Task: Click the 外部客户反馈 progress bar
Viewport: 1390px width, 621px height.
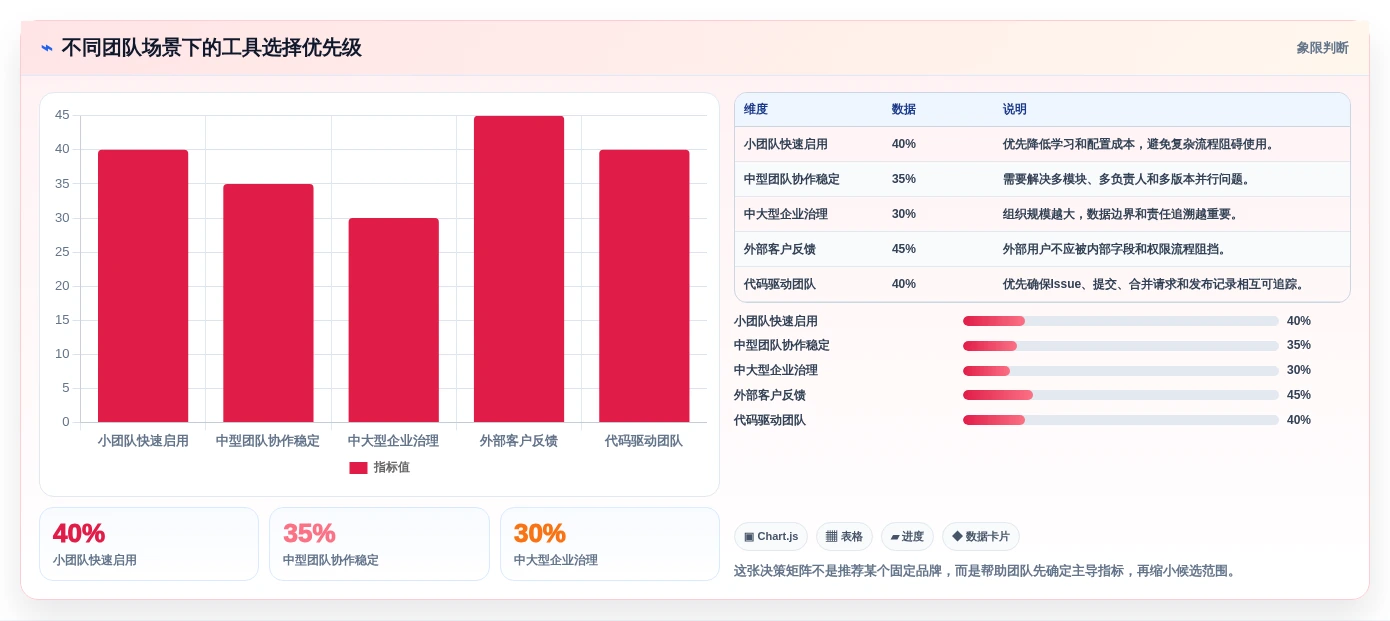Action: coord(1121,395)
